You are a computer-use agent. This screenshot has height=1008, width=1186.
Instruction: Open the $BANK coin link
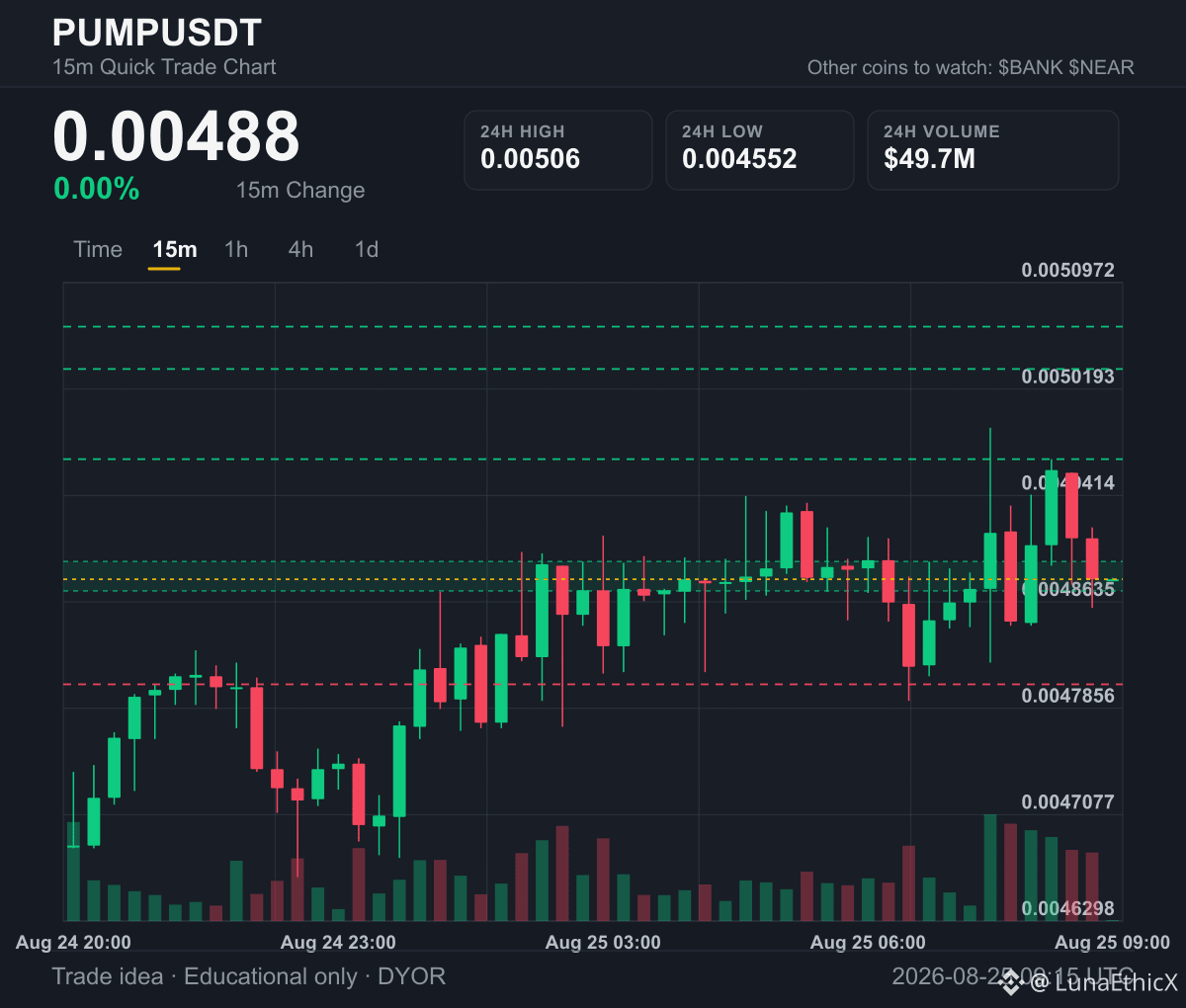1031,67
